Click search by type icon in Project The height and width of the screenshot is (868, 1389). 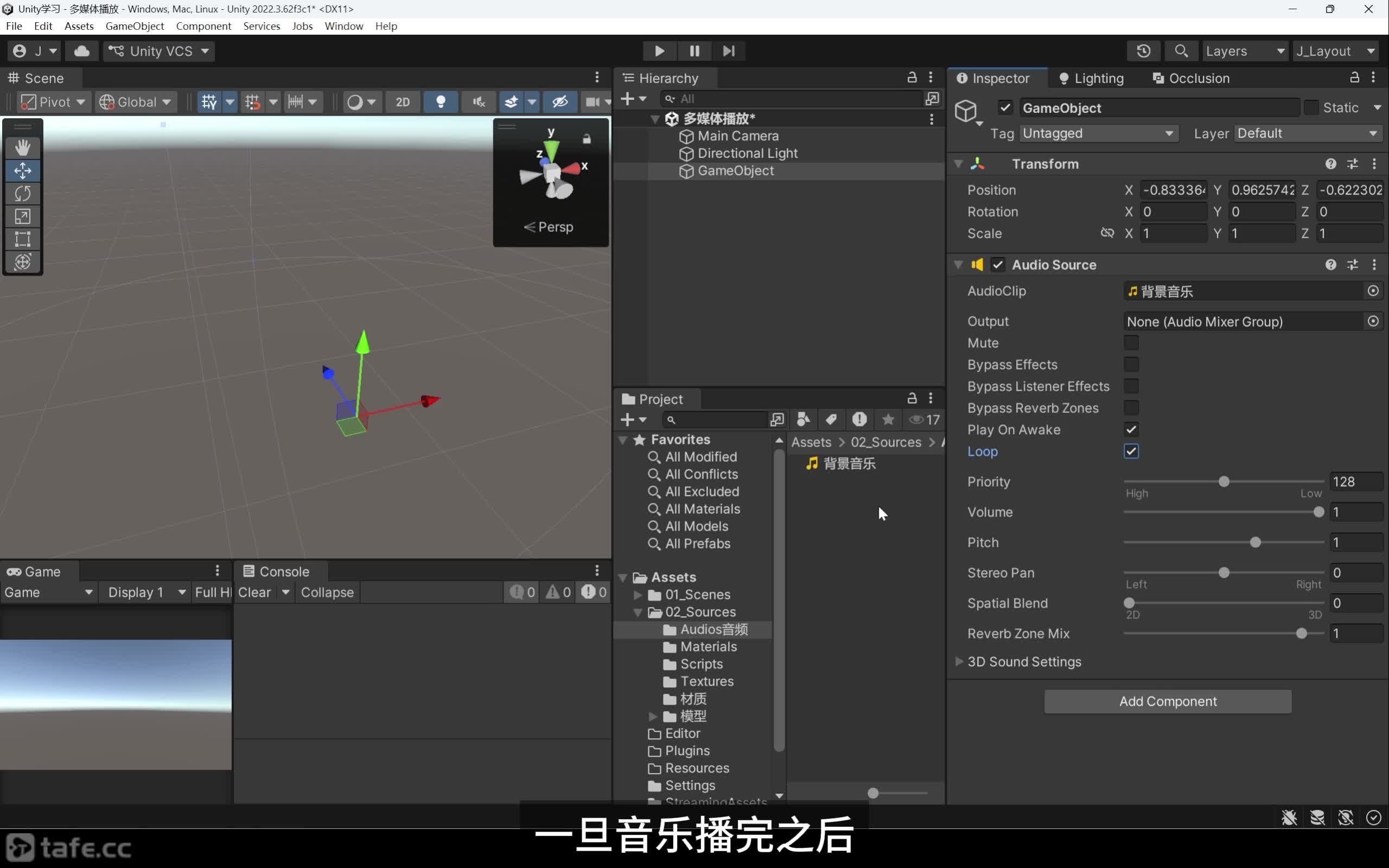(804, 420)
